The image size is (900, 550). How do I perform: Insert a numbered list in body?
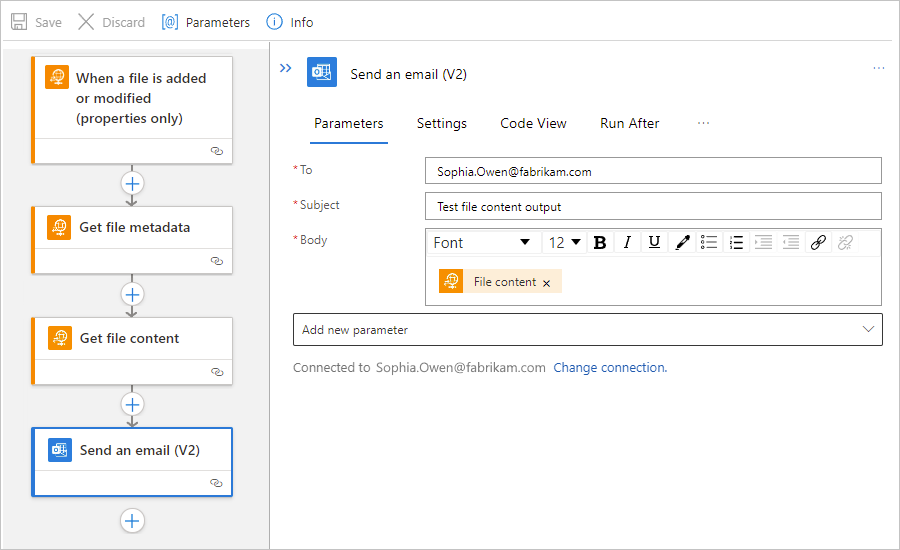tap(737, 242)
